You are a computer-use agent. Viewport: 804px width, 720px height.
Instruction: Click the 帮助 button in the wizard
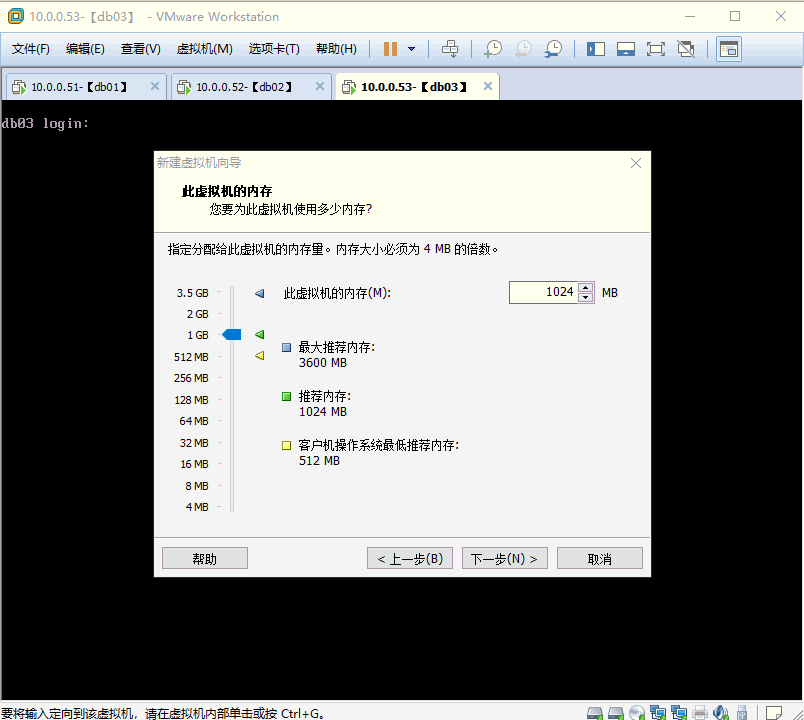click(204, 557)
